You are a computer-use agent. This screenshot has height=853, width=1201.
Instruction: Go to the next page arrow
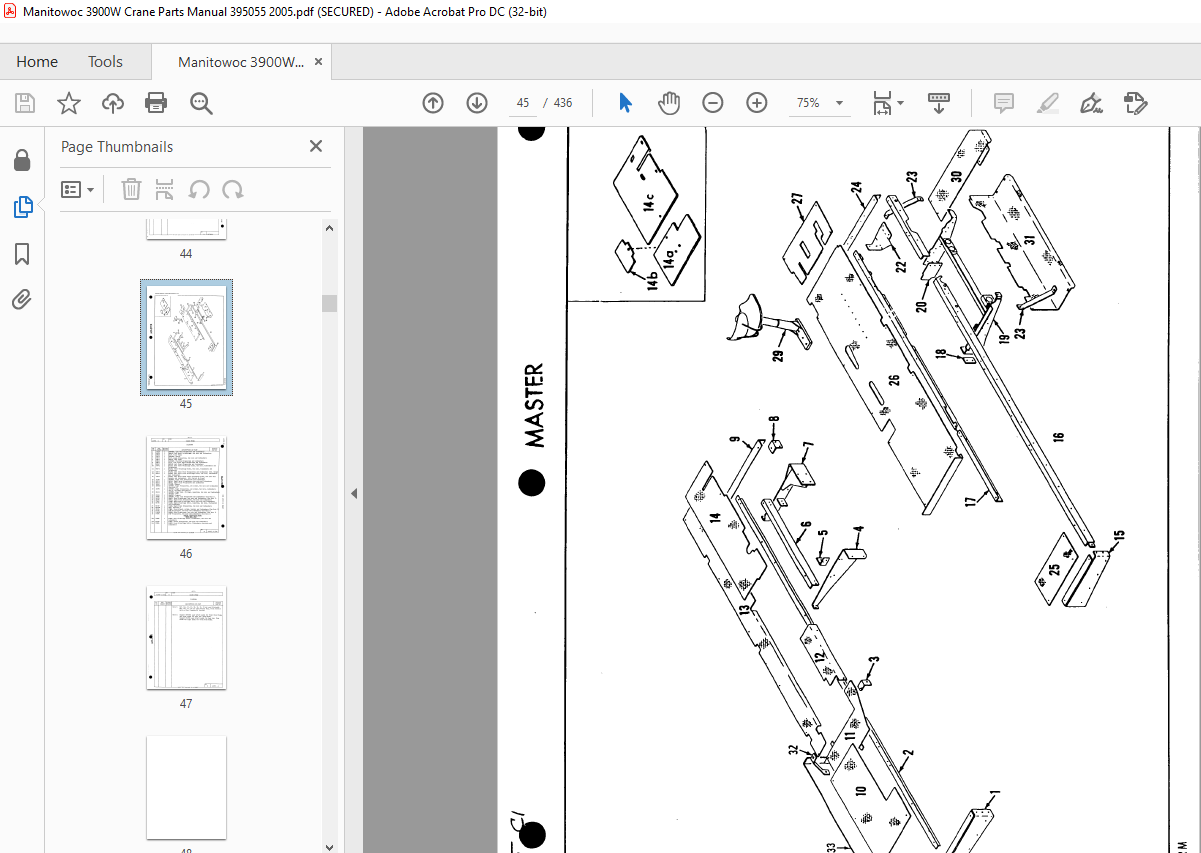point(477,103)
